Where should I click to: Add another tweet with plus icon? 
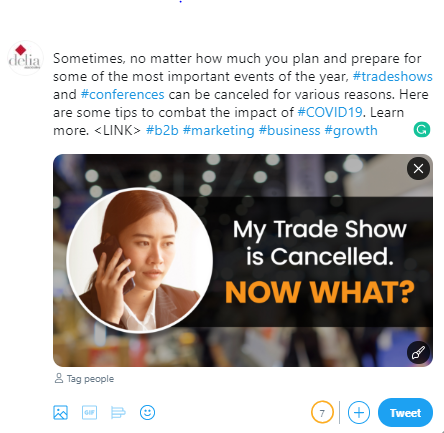click(359, 413)
